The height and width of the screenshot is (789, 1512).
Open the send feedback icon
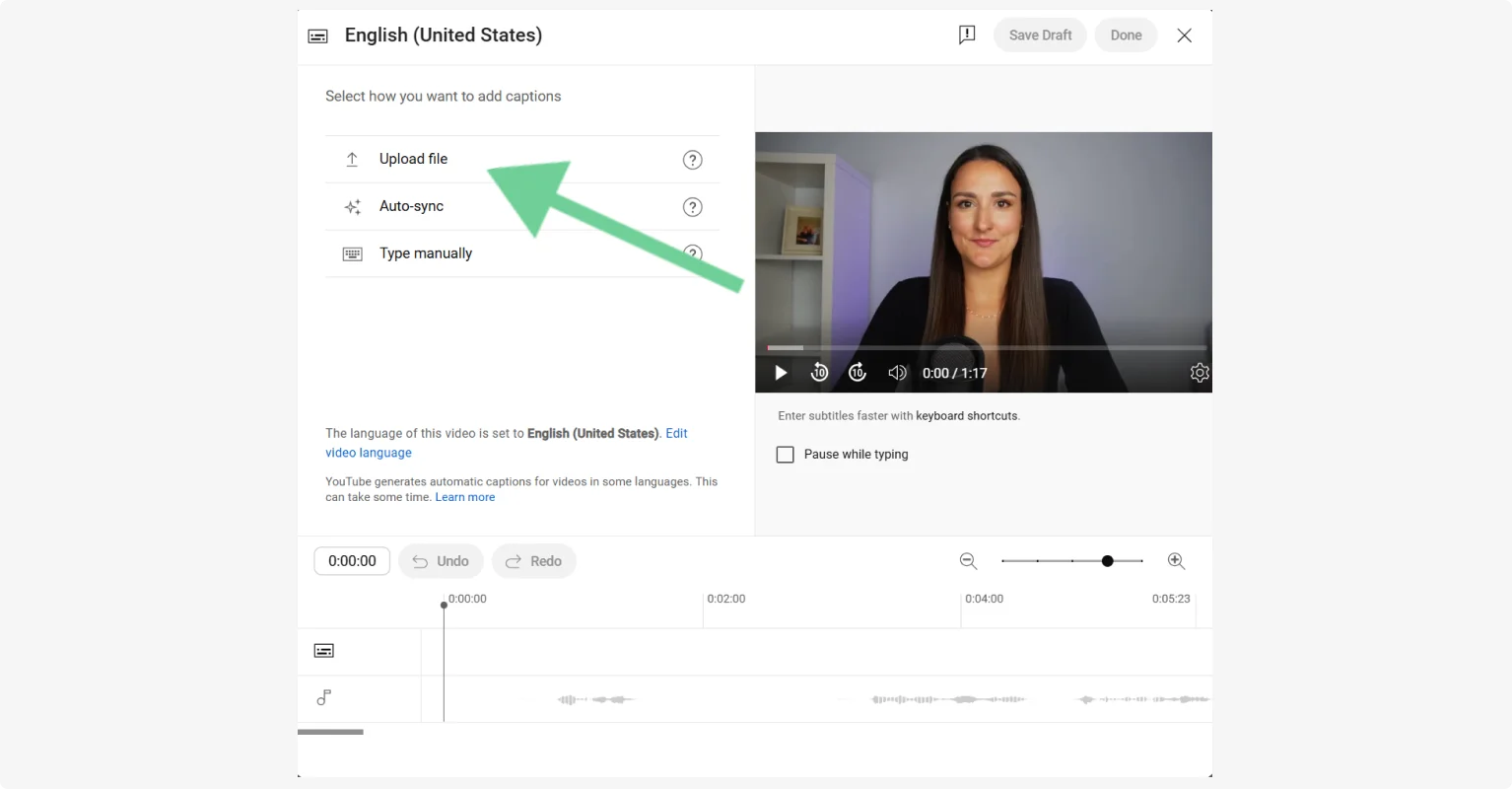tap(967, 35)
